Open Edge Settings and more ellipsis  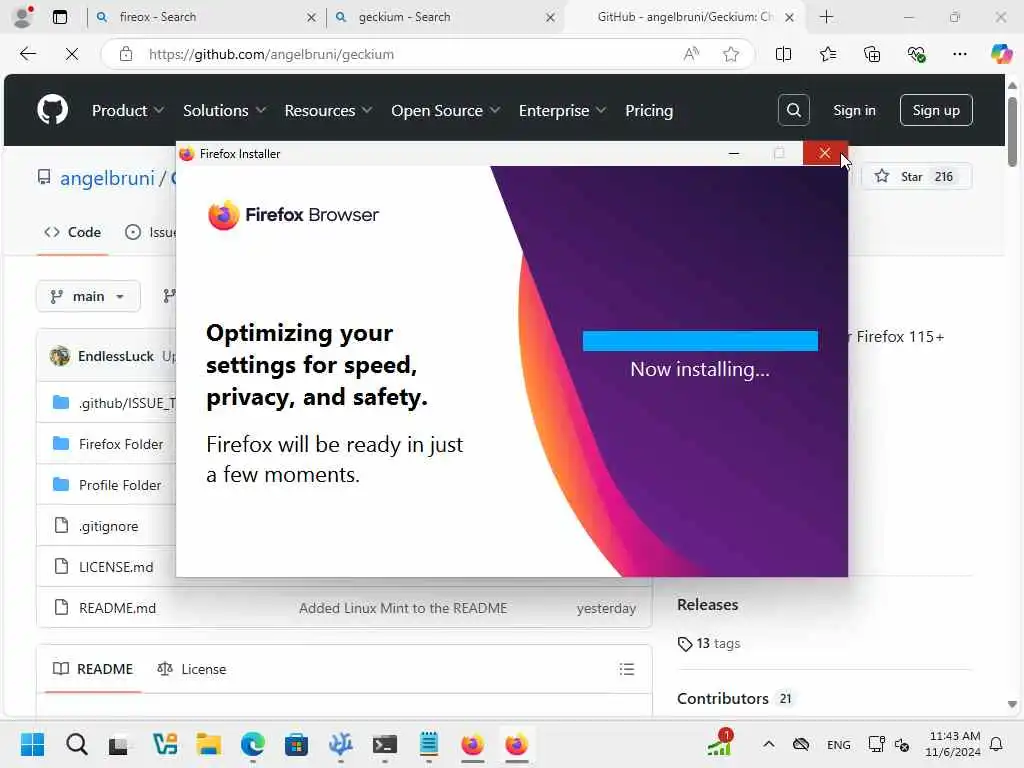click(959, 54)
